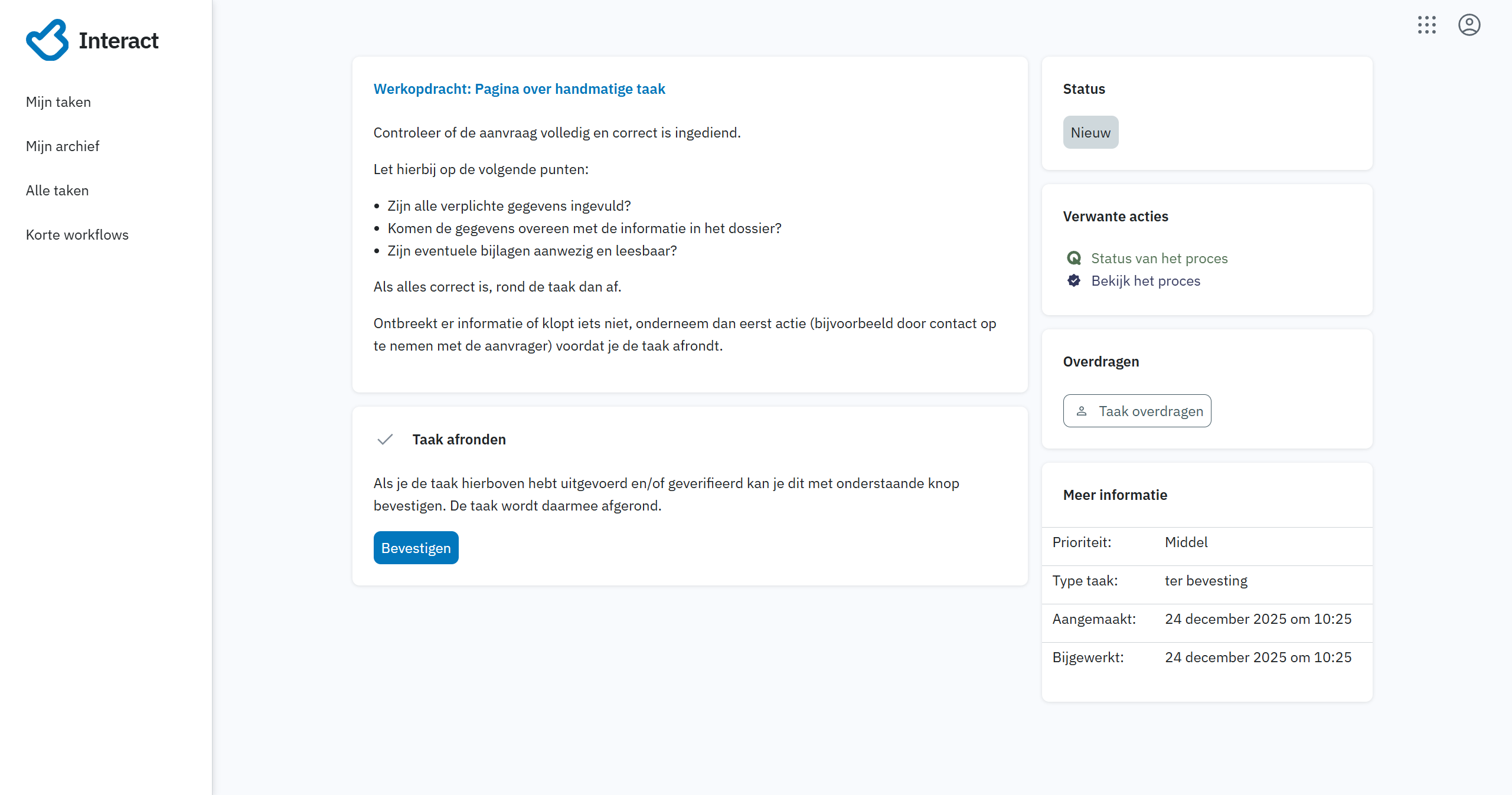Confirm the task with Bevestigen
This screenshot has width=1512, height=795.
tap(416, 548)
